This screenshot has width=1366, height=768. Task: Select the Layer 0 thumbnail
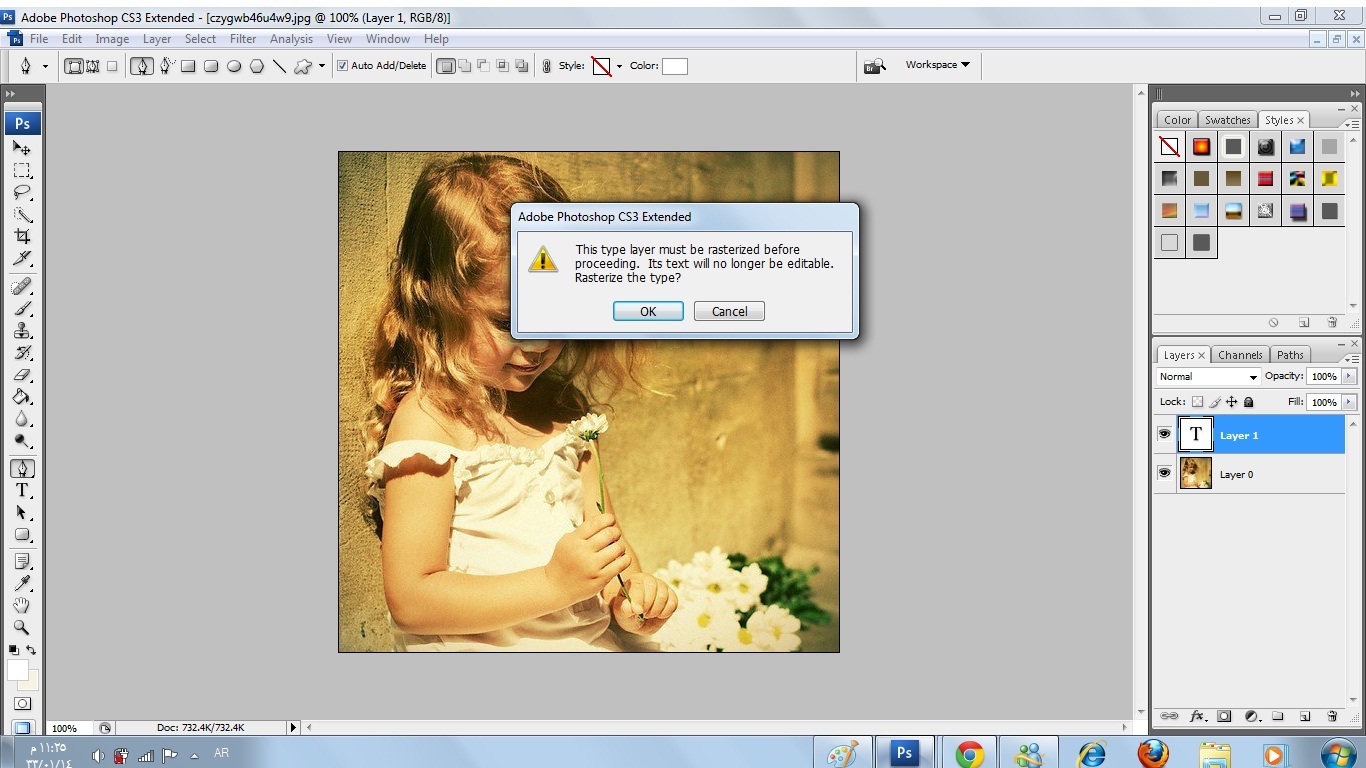pos(1196,474)
